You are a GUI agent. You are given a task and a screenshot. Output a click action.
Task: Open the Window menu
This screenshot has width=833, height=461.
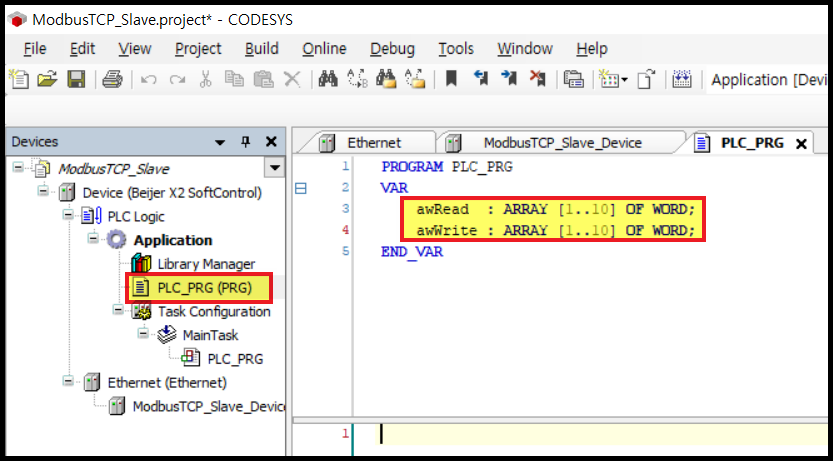point(525,49)
